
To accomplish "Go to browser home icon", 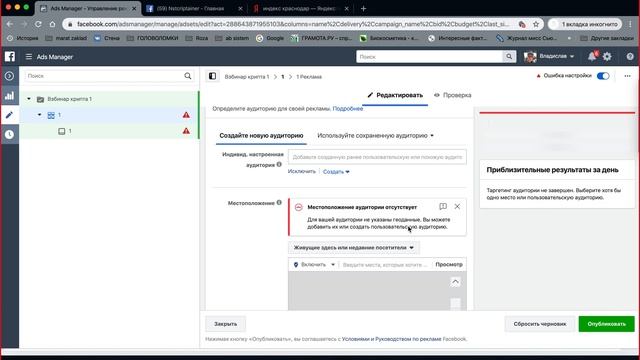I will tap(52, 24).
